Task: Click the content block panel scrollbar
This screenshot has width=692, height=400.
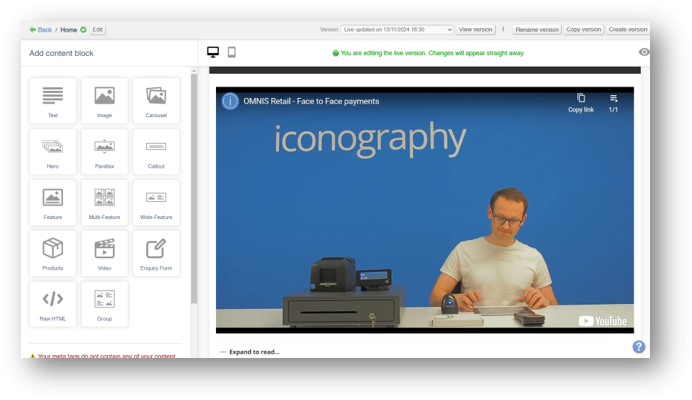Action: click(194, 189)
